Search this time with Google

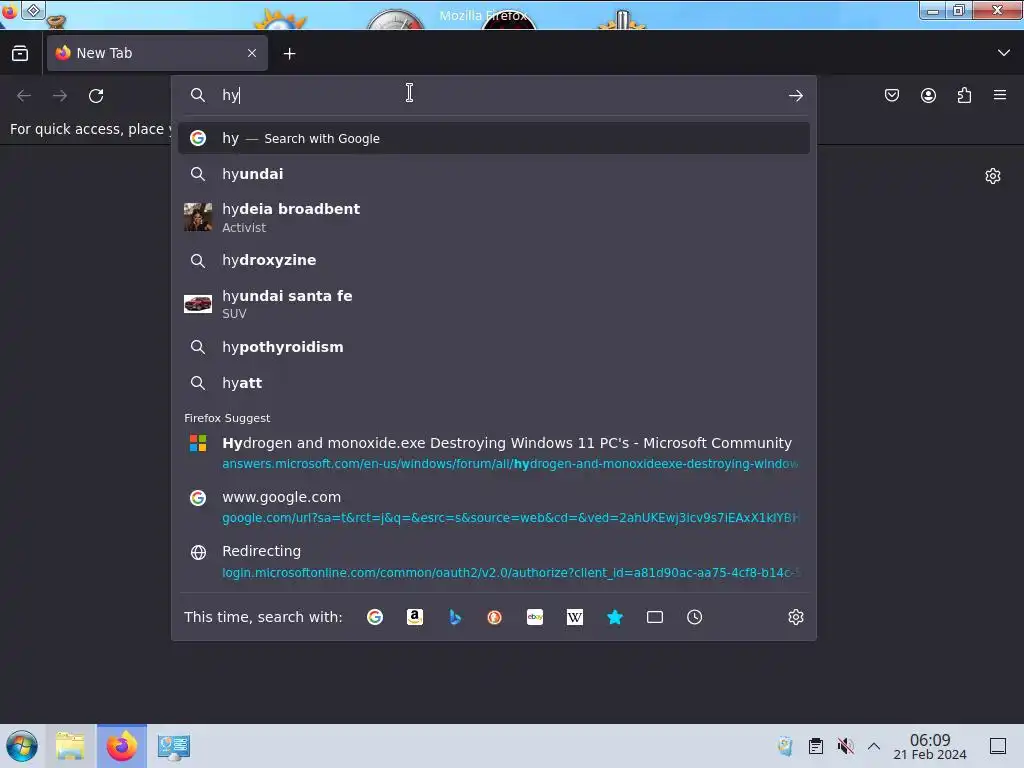[375, 617]
